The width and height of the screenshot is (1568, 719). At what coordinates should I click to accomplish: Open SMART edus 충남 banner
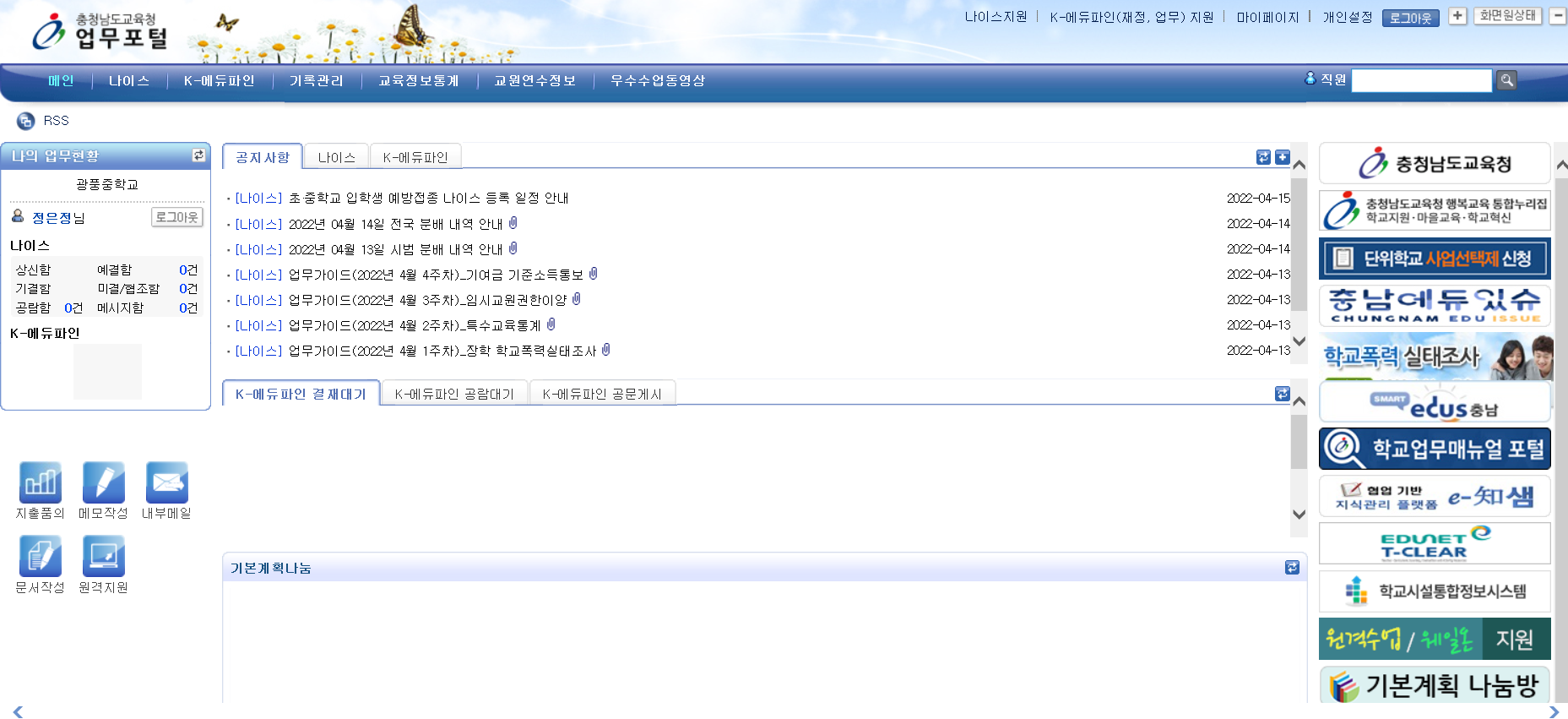click(x=1435, y=402)
